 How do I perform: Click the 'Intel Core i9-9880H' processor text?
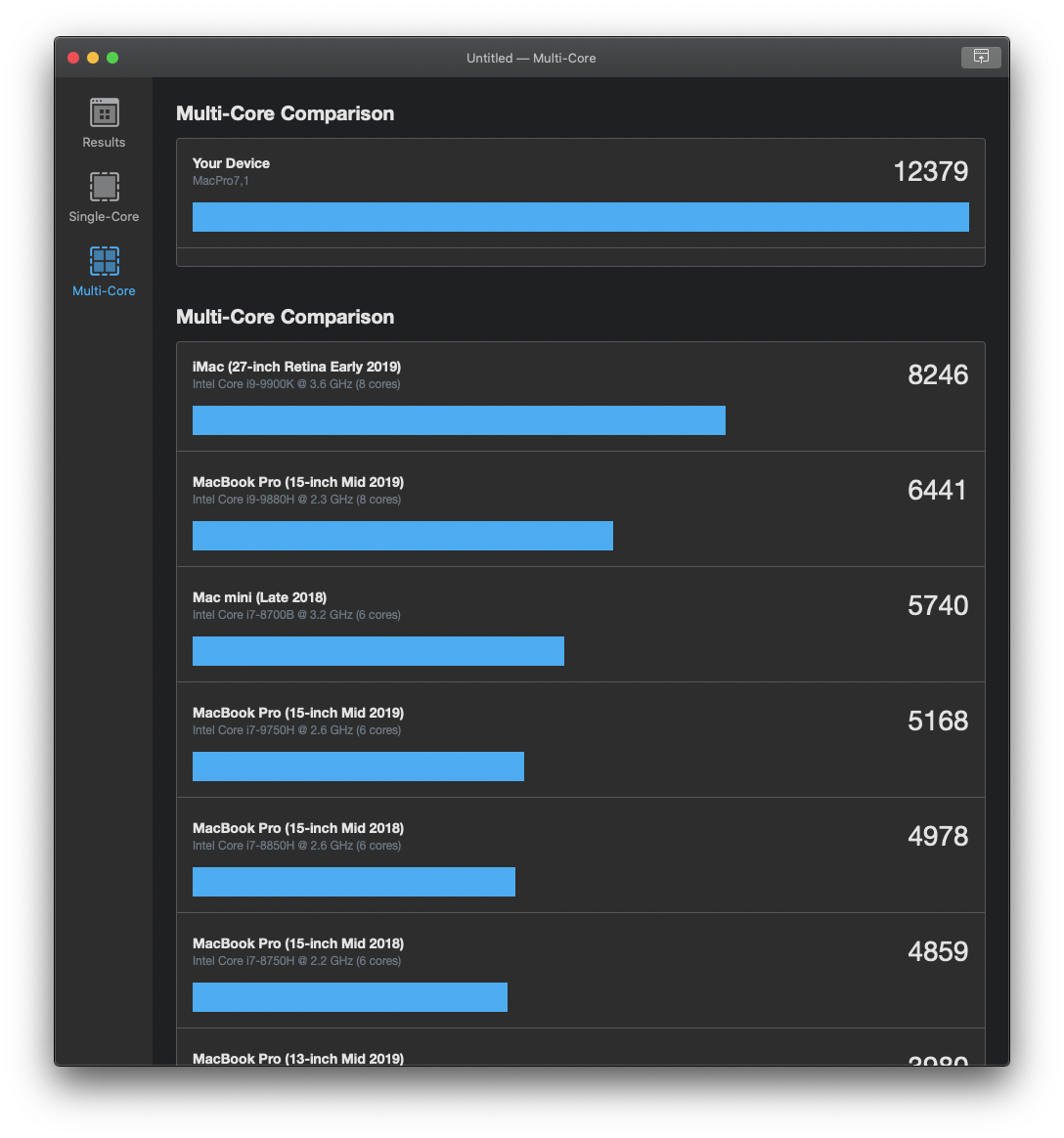[297, 500]
